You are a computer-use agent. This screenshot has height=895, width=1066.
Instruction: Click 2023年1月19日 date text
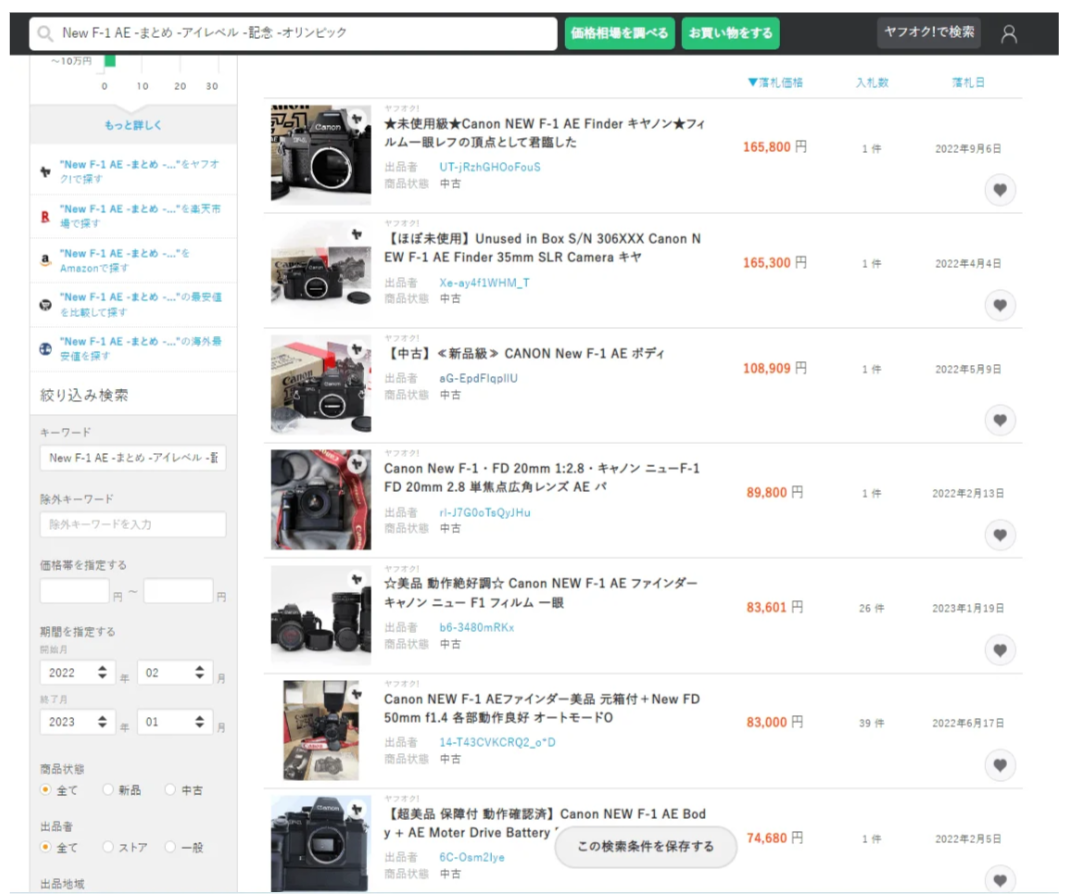(968, 609)
